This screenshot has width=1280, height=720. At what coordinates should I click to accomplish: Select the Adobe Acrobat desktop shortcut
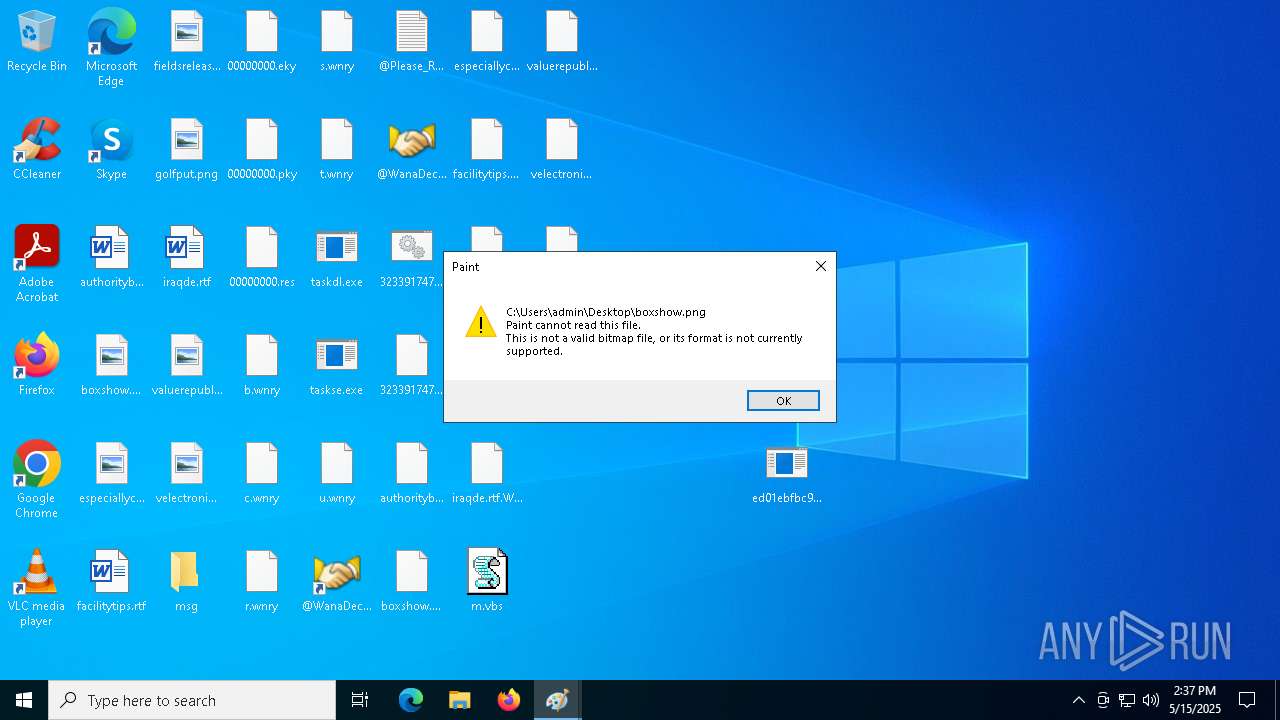pos(37,264)
